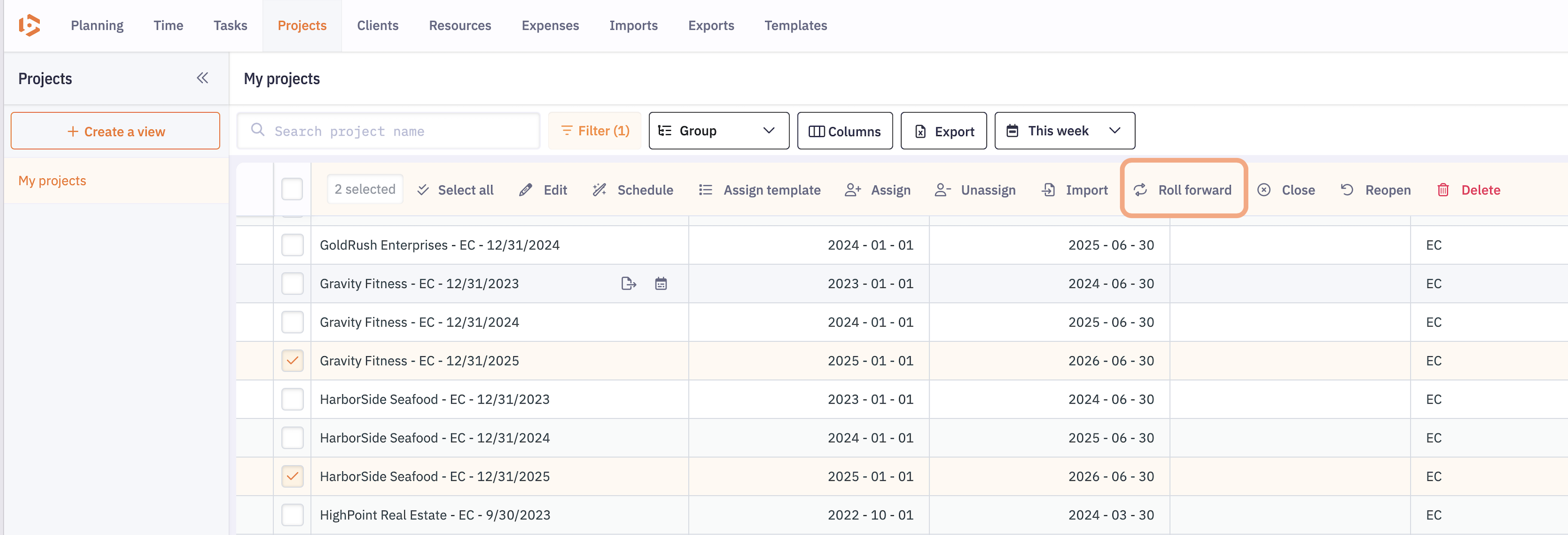Screen dimensions: 1568x535
Task: Uncheck Gravity Fitness - EC - 12/31/2025
Action: (x=292, y=361)
